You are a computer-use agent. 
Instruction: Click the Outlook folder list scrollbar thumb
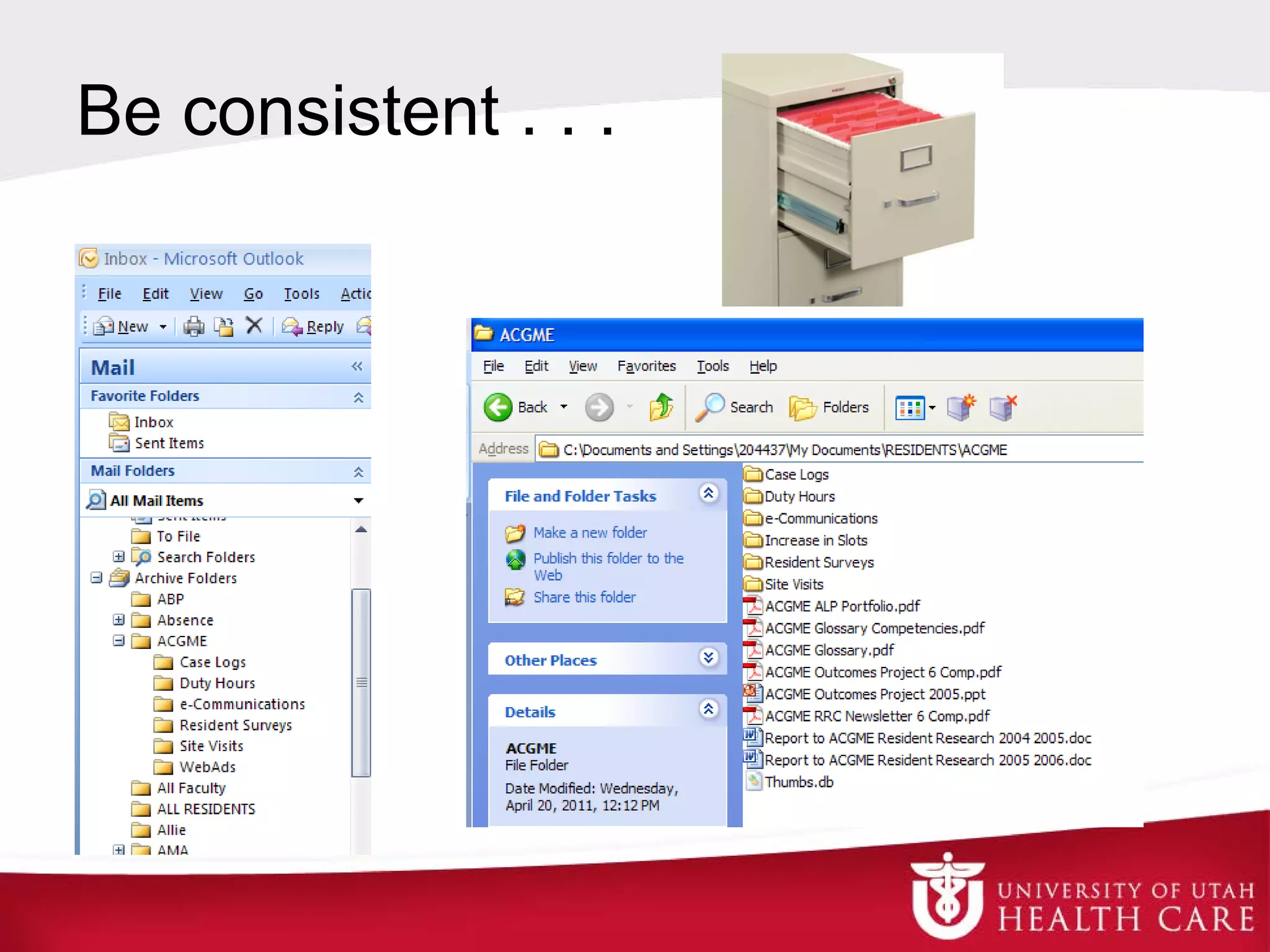click(x=361, y=682)
